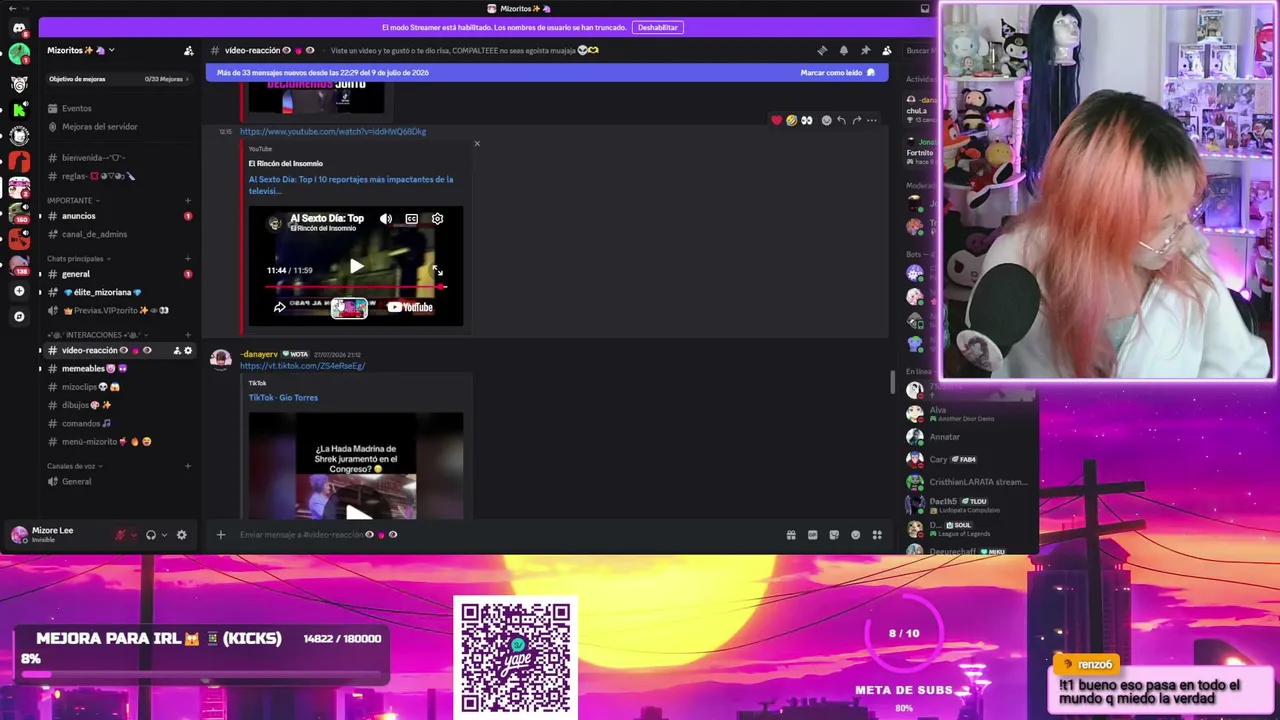Click Marcar como leído
The width and height of the screenshot is (1280, 720).
pyautogui.click(x=838, y=73)
